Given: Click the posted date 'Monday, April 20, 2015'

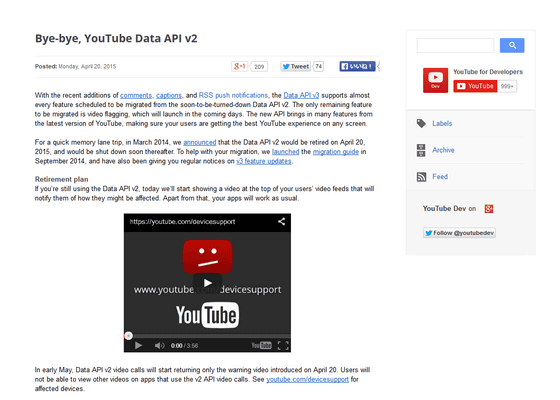Looking at the screenshot, I should pyautogui.click(x=87, y=66).
